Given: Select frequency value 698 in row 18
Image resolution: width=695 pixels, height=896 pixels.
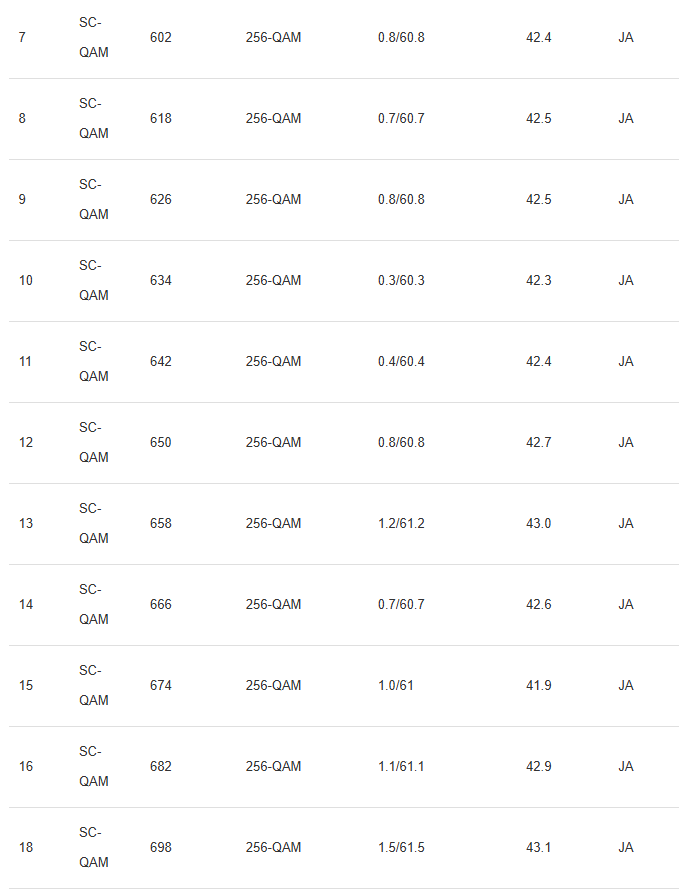Looking at the screenshot, I should coord(160,848).
